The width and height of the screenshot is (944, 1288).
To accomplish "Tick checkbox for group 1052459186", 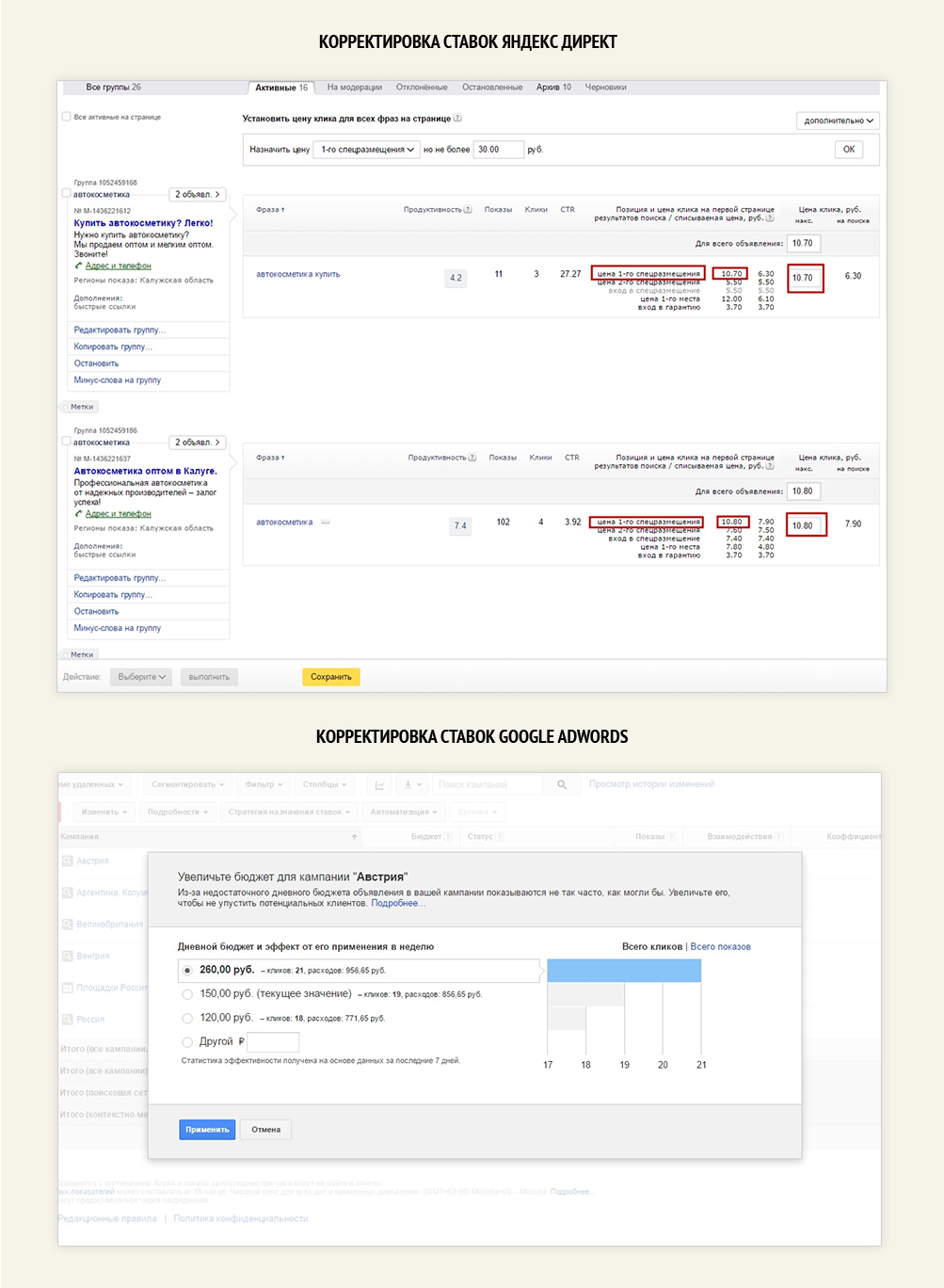I will [67, 442].
